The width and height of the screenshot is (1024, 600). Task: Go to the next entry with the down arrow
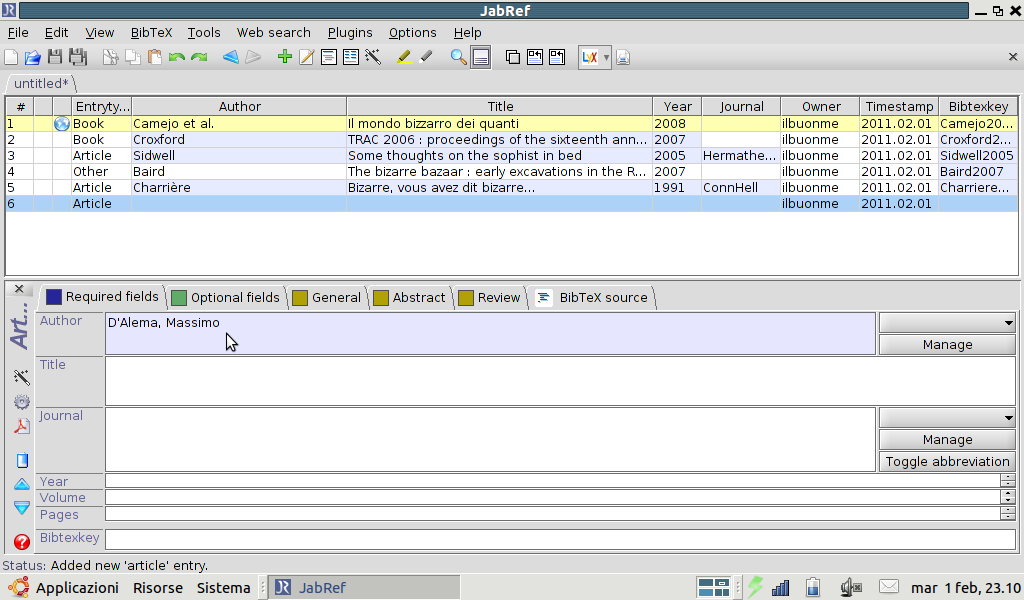tap(22, 507)
